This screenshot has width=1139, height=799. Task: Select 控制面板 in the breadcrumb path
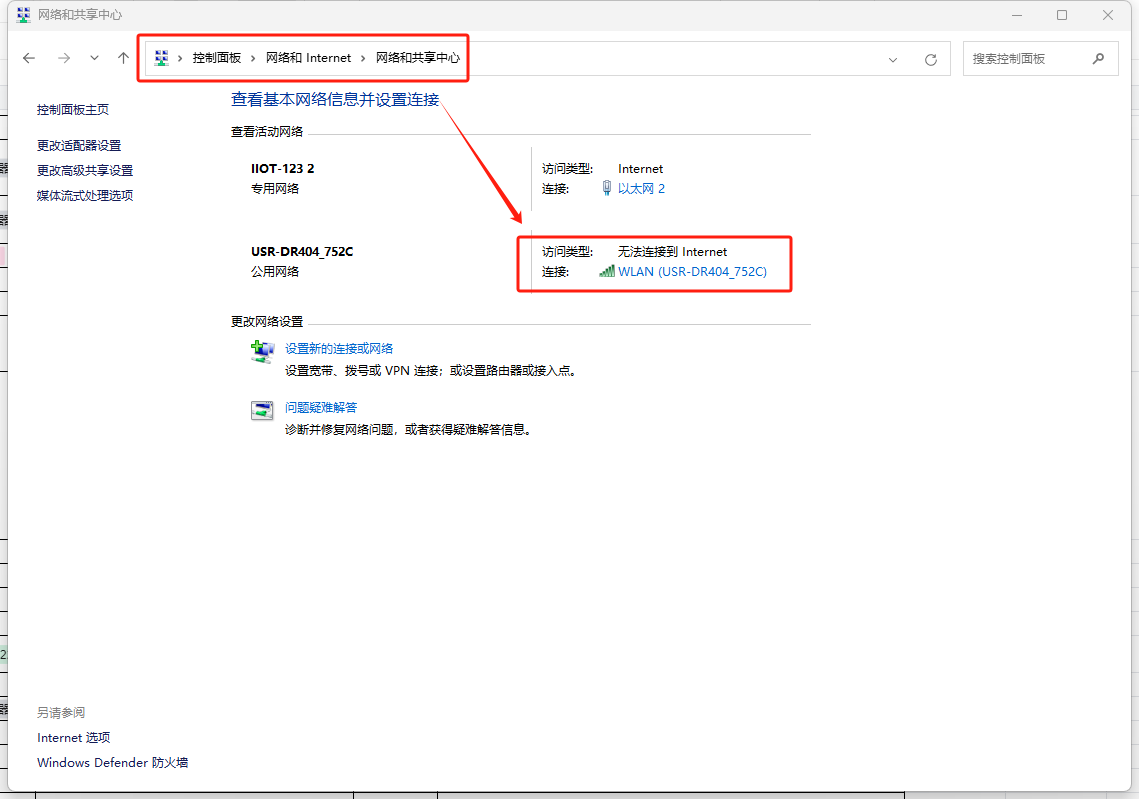pyautogui.click(x=217, y=58)
